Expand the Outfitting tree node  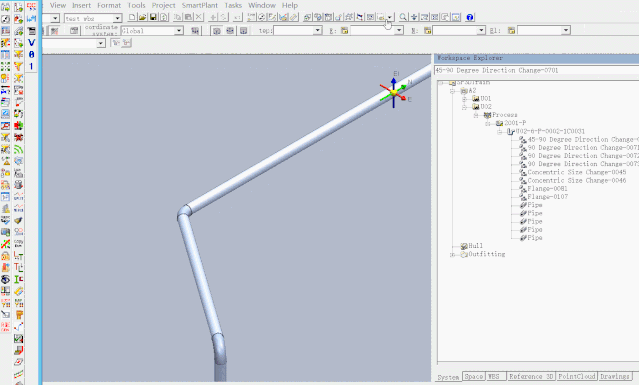tap(452, 255)
